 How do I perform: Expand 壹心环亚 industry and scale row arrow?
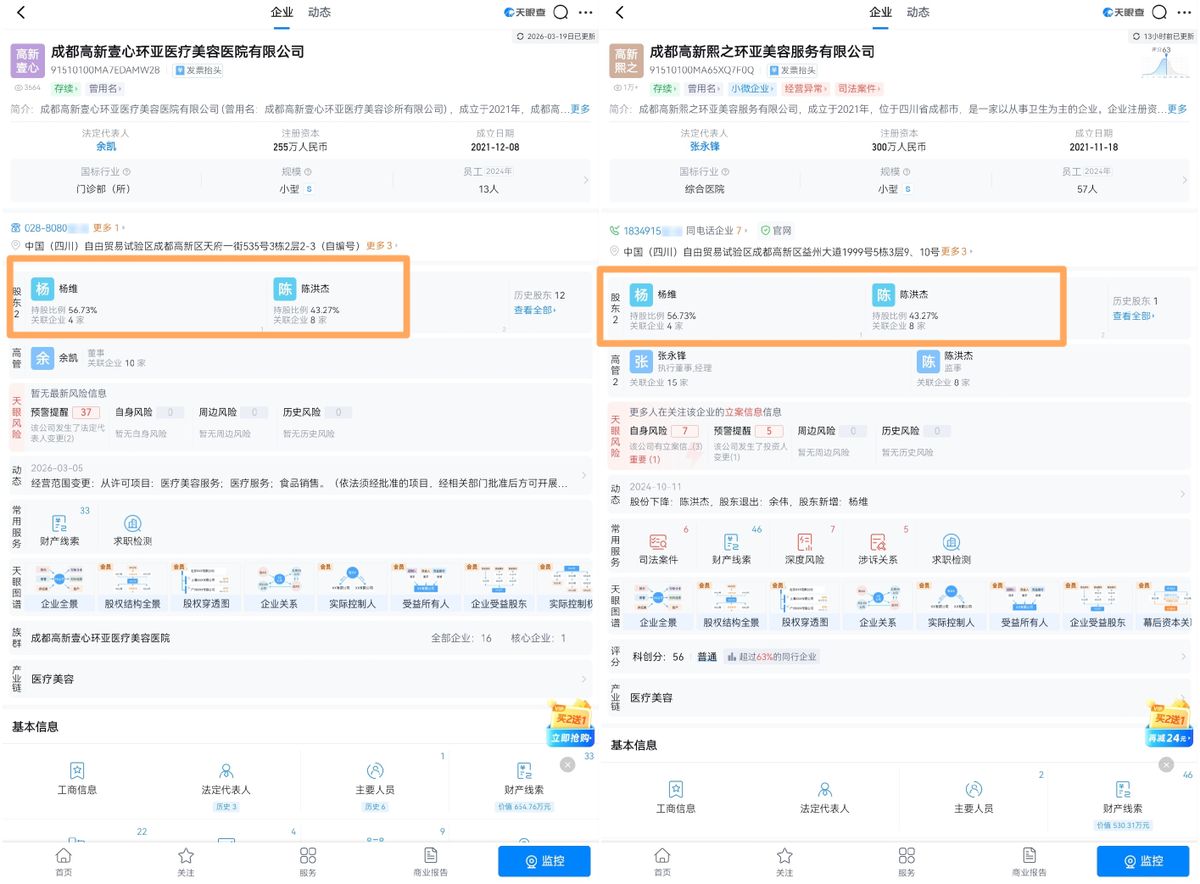585,180
